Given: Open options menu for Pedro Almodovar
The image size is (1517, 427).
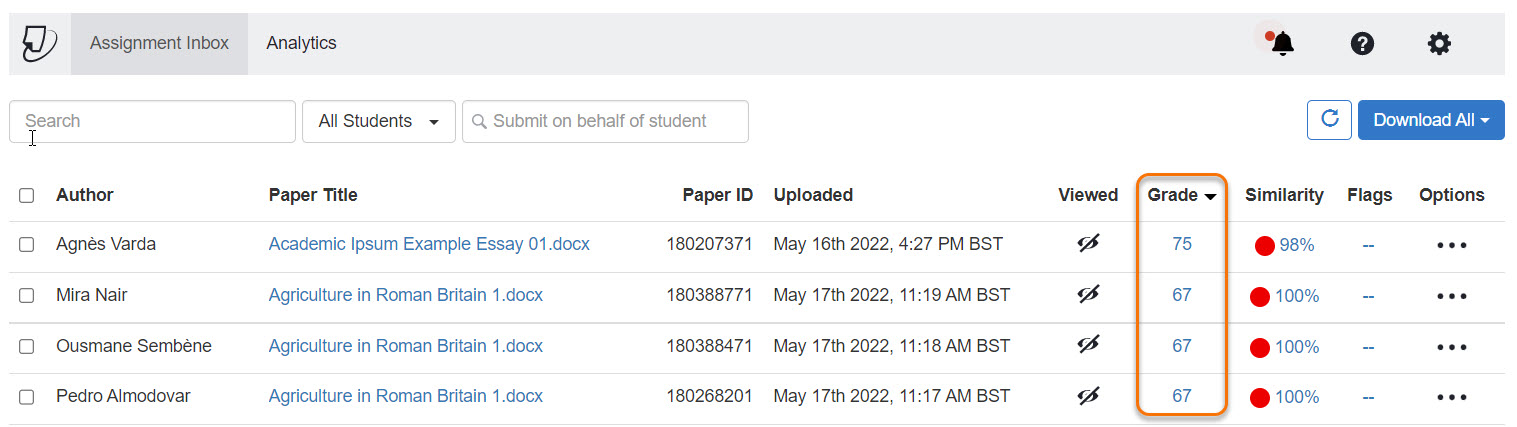Looking at the screenshot, I should click(x=1451, y=397).
